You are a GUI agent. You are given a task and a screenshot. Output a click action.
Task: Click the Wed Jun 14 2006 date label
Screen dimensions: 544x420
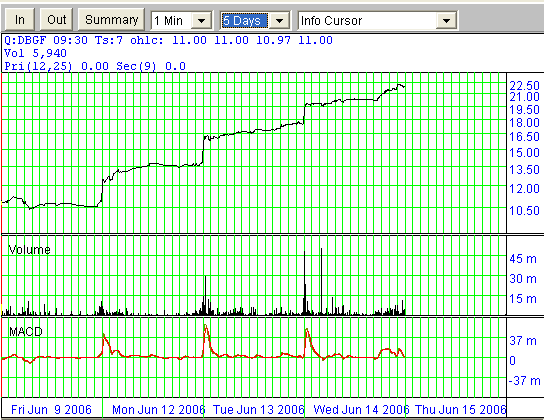point(361,410)
